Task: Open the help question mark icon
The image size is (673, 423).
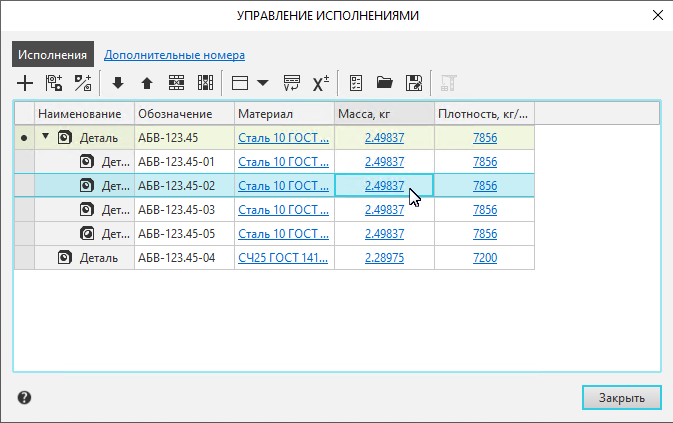Action: (x=25, y=397)
